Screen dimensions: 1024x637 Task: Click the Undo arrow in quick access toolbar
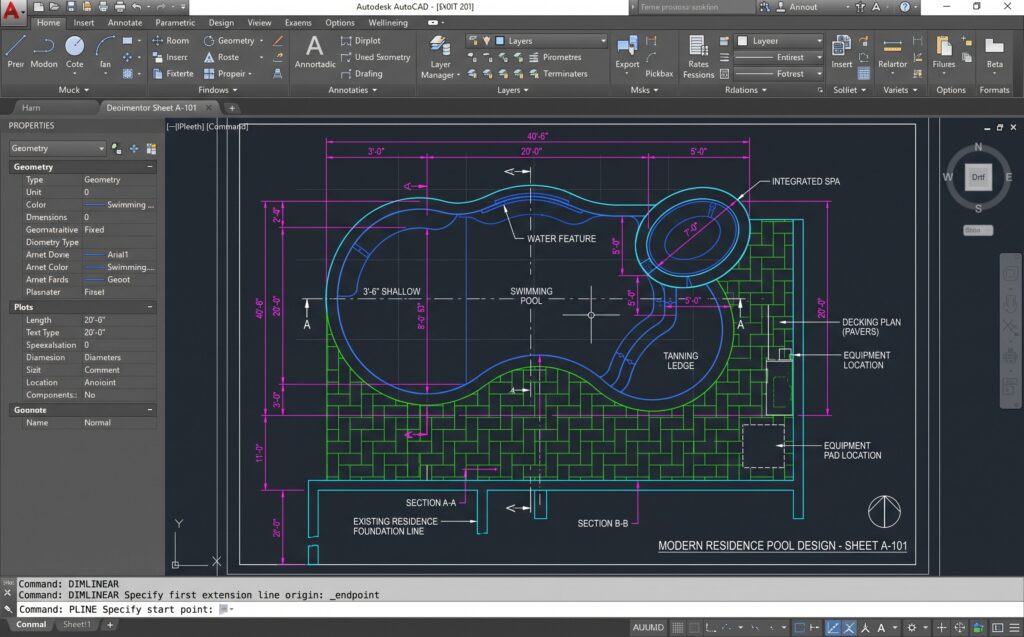pyautogui.click(x=136, y=7)
